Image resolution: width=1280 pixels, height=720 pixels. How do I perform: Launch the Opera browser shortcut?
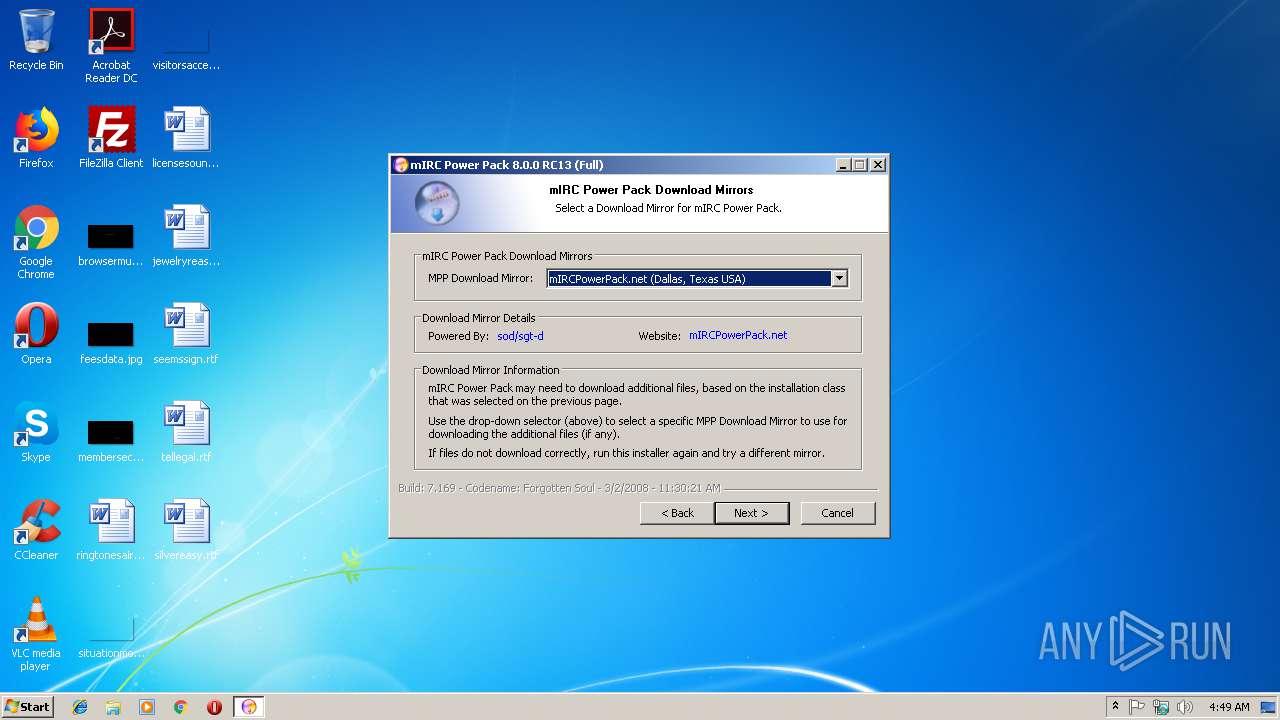[36, 334]
